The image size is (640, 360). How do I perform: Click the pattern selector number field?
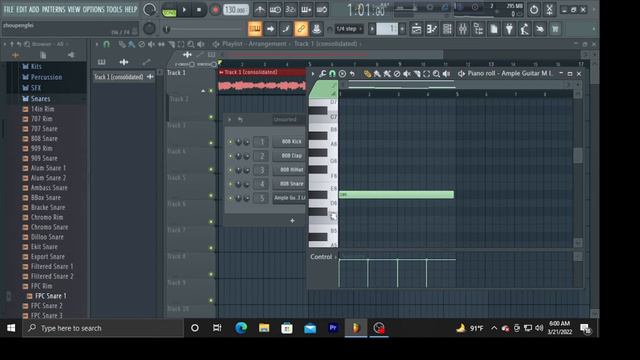pos(387,29)
